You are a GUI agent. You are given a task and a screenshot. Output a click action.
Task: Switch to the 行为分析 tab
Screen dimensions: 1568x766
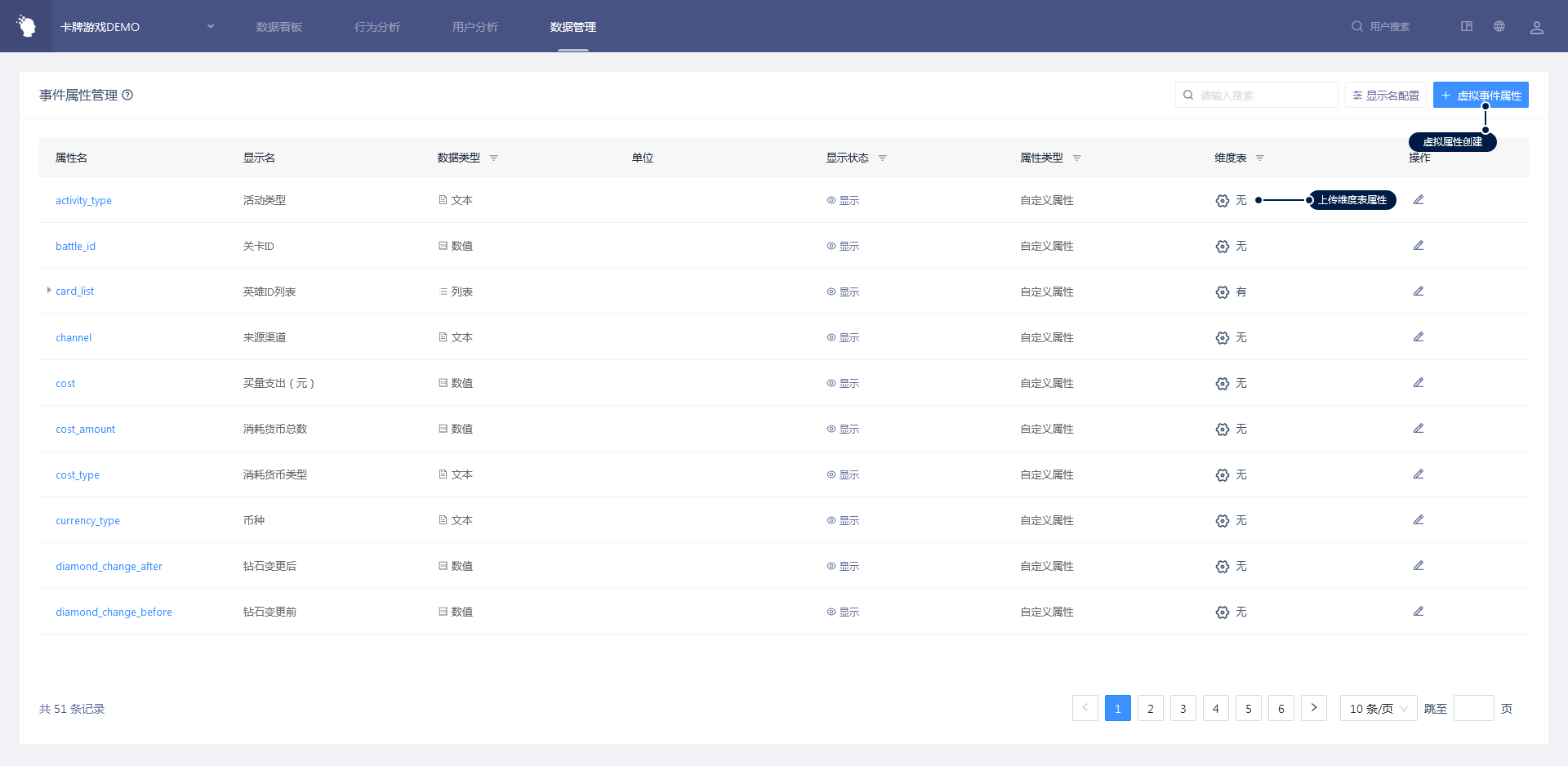click(x=376, y=27)
